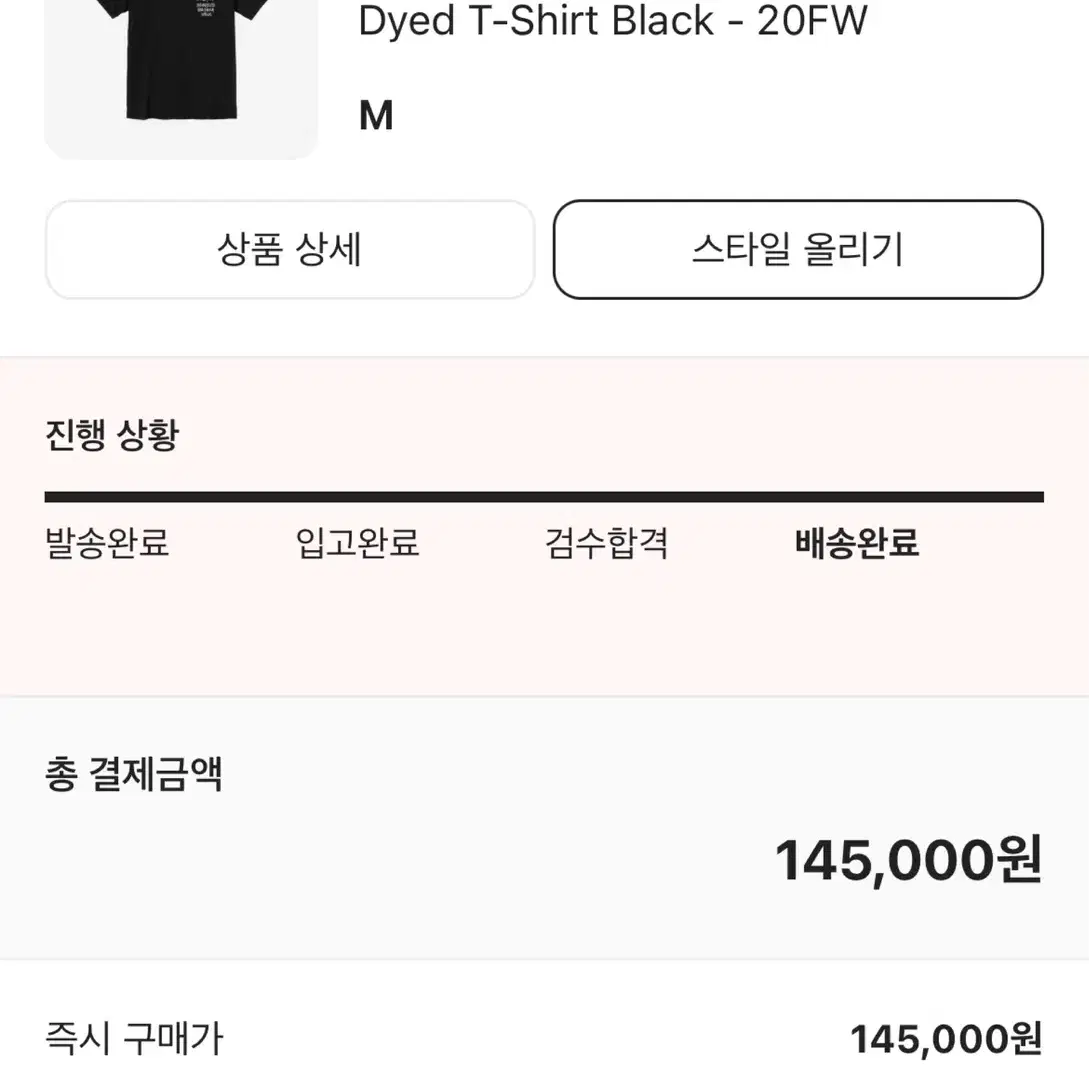Click the pink progress status panel
This screenshot has height=1089, width=1089.
click(544, 526)
